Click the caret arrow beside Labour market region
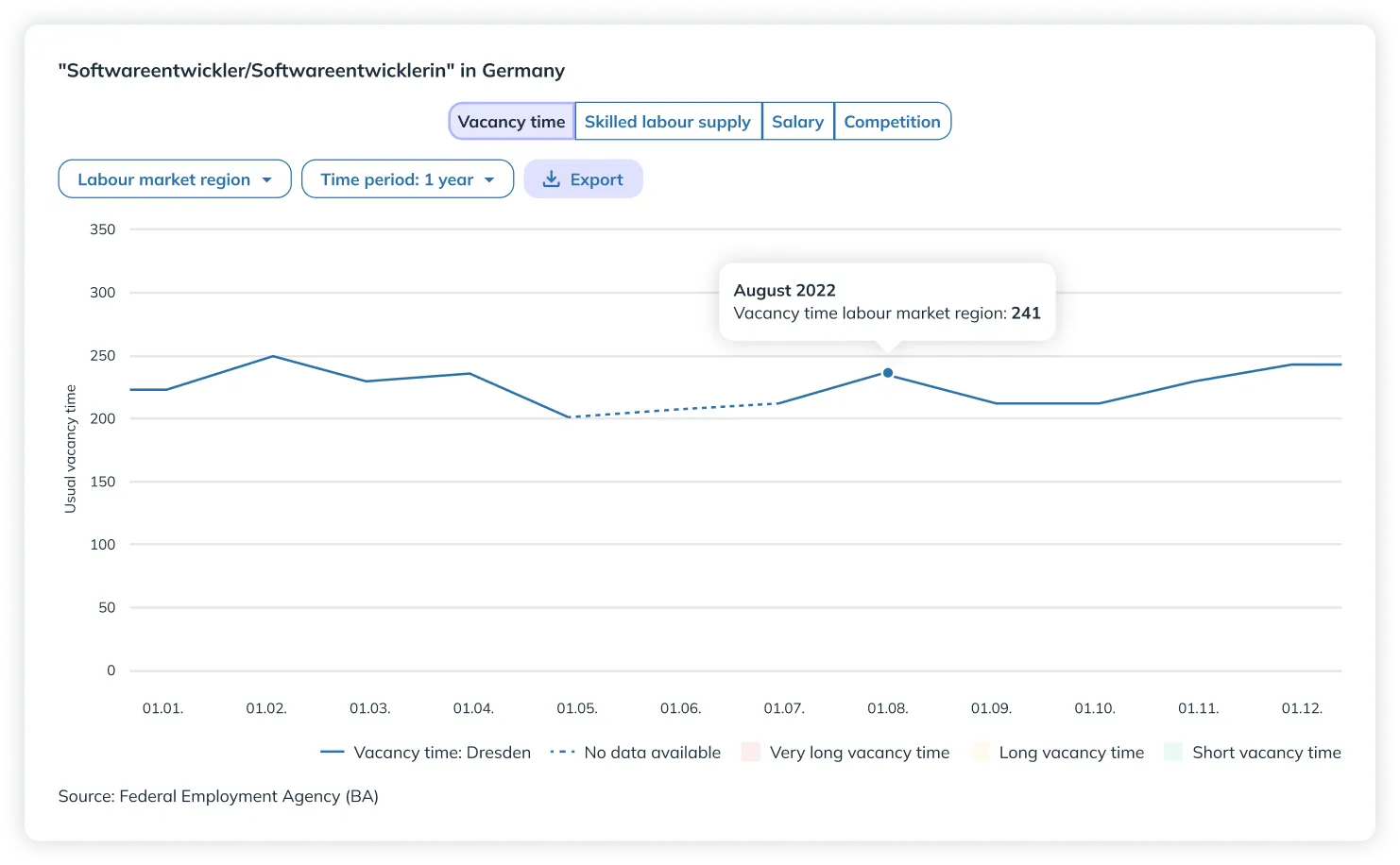 pyautogui.click(x=266, y=179)
